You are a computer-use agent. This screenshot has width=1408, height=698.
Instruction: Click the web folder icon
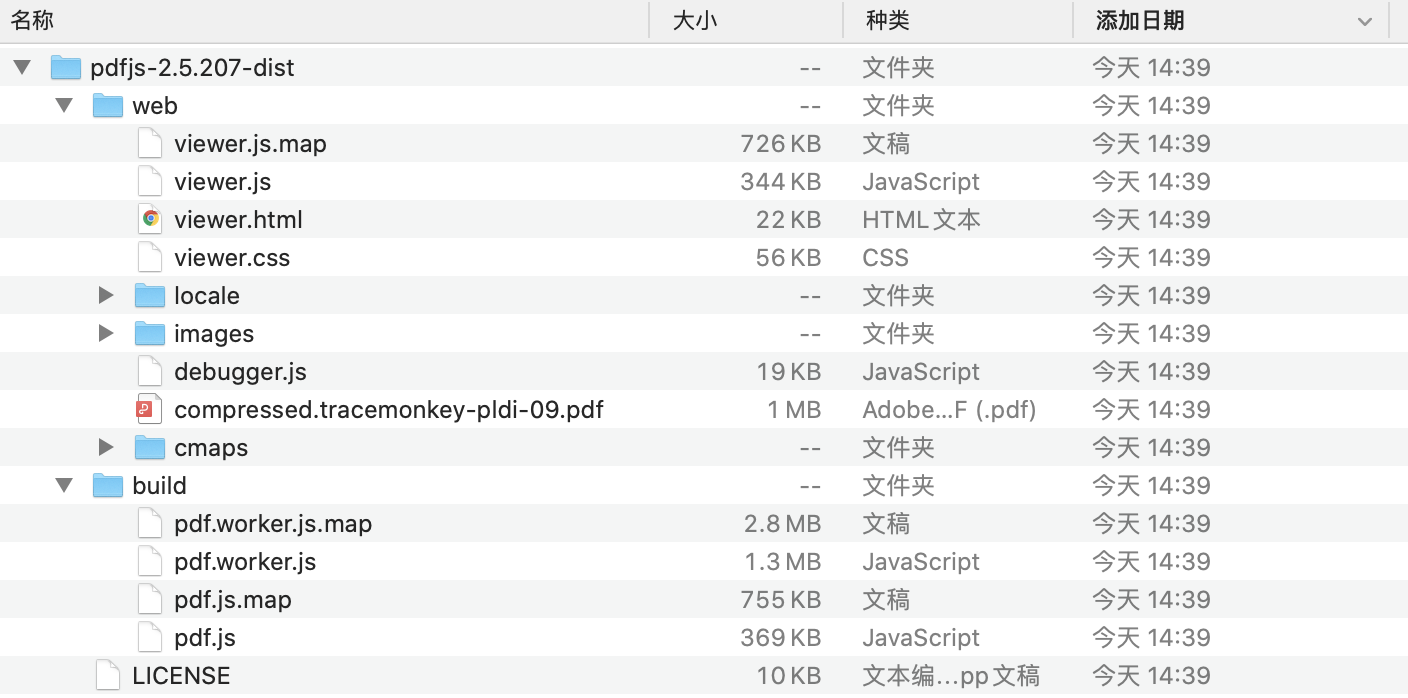(x=108, y=106)
